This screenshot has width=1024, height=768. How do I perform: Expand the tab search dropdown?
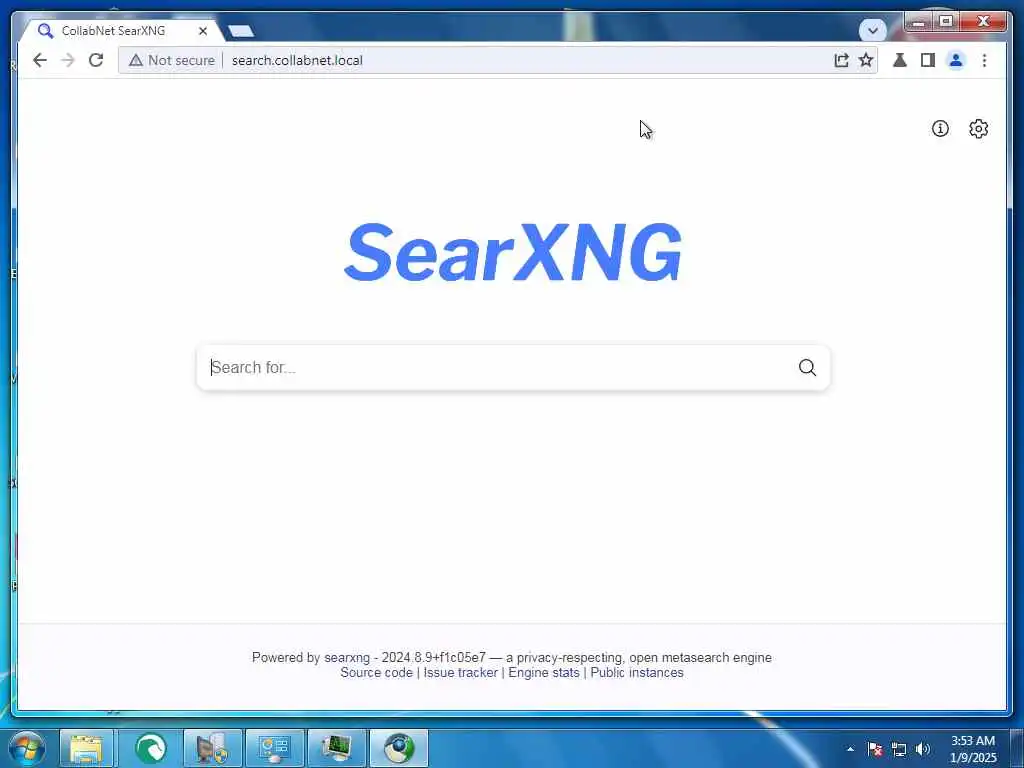tap(872, 30)
